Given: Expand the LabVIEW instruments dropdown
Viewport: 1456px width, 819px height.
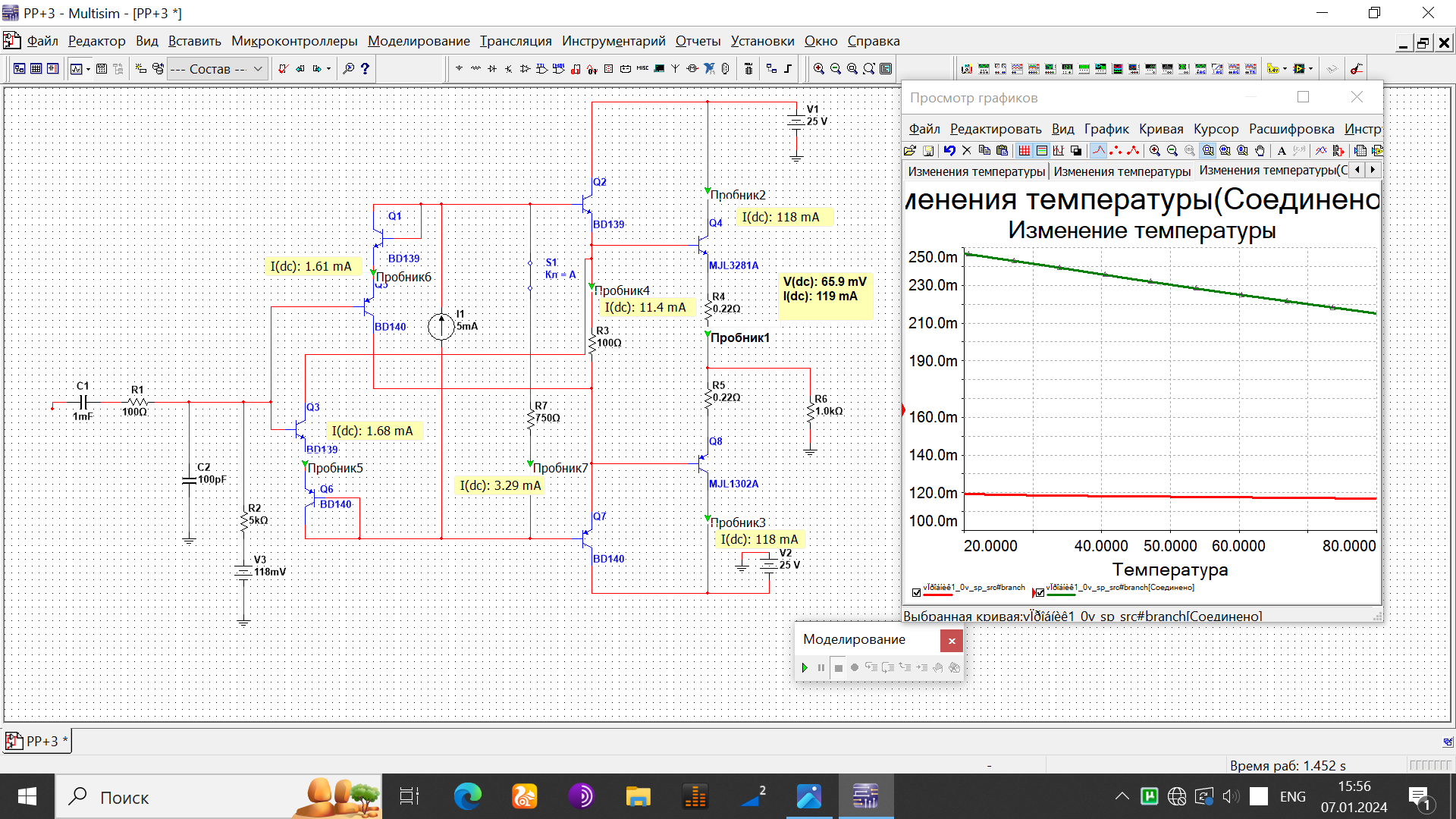Looking at the screenshot, I should (x=1310, y=69).
